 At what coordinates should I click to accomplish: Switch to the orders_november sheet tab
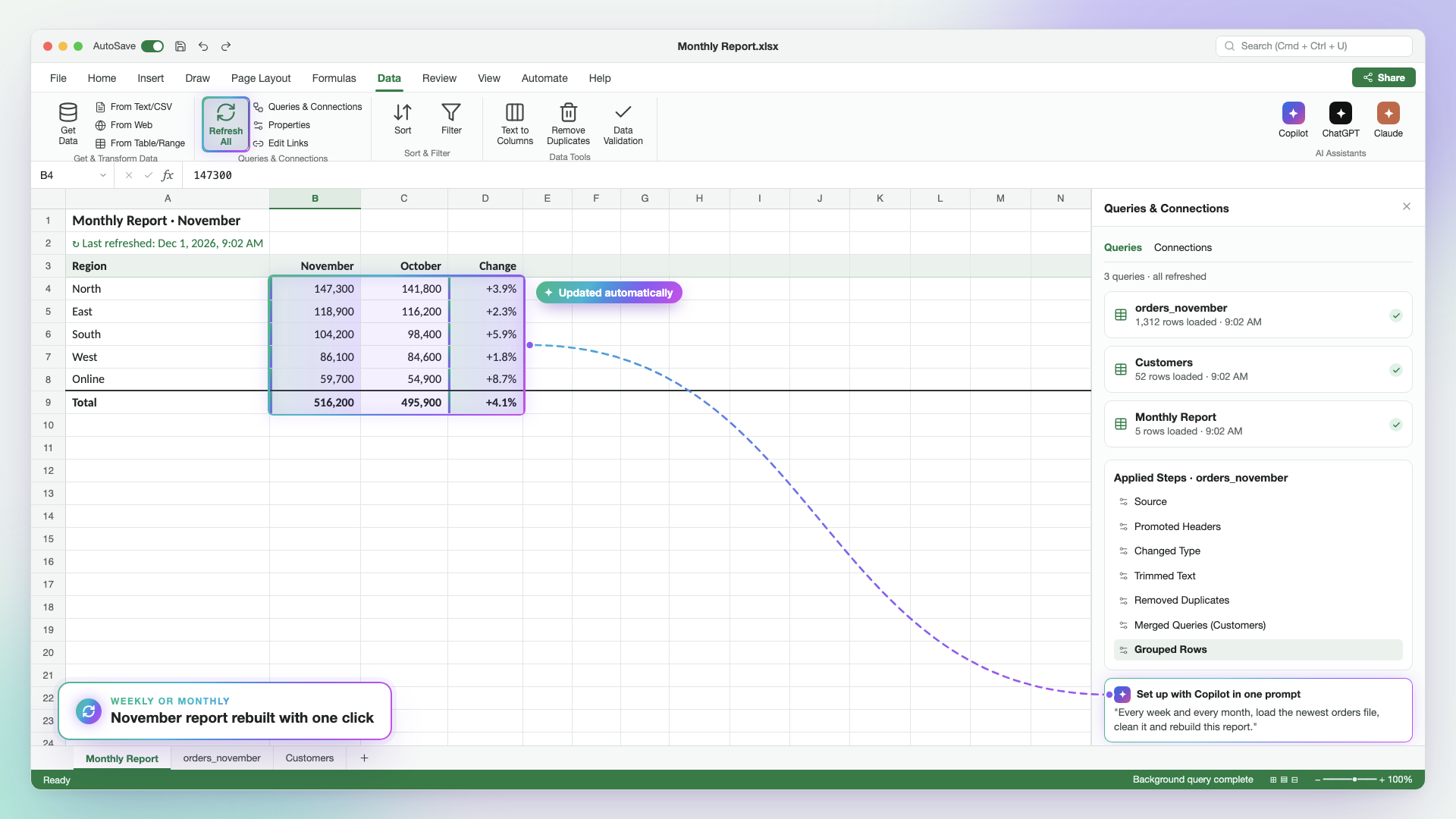pos(221,758)
